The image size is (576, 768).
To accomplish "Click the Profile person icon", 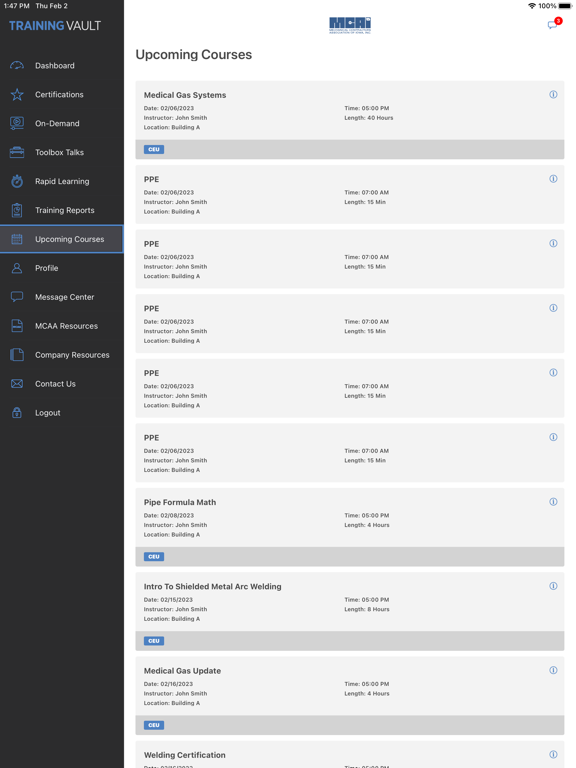I will [17, 268].
